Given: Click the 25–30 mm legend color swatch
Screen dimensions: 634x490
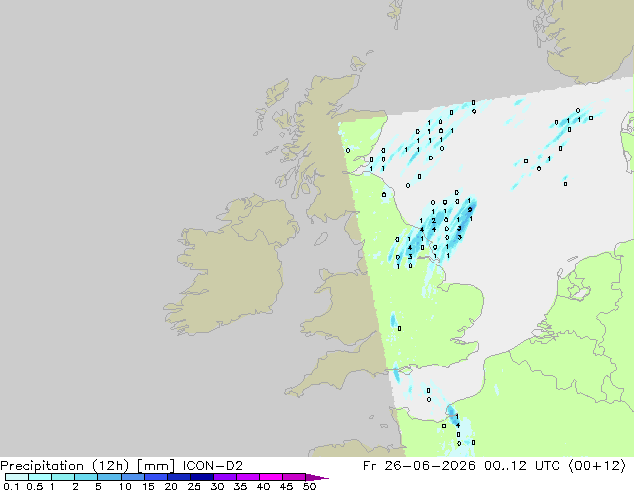Looking at the screenshot, I should 201,477.
